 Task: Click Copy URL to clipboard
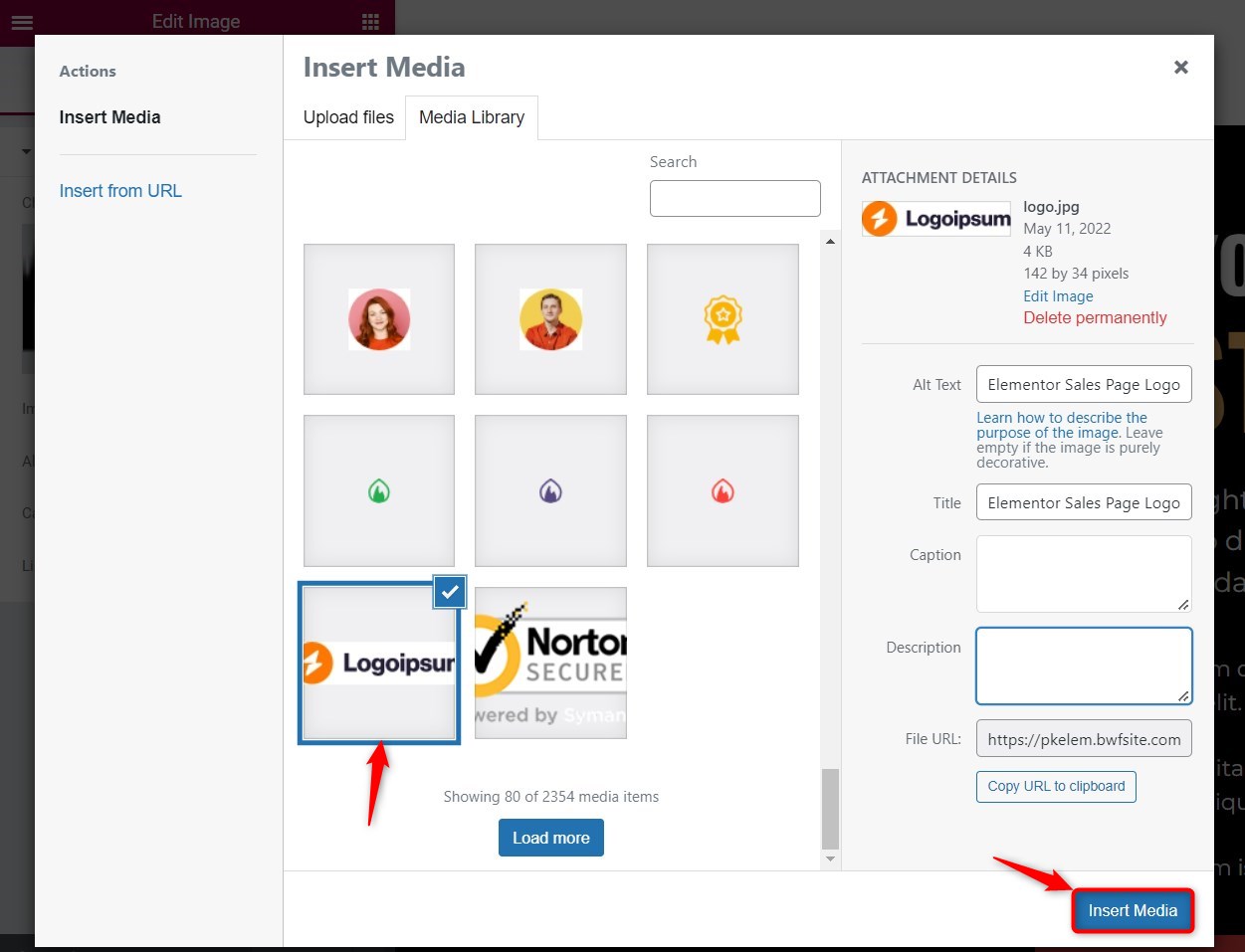point(1055,786)
